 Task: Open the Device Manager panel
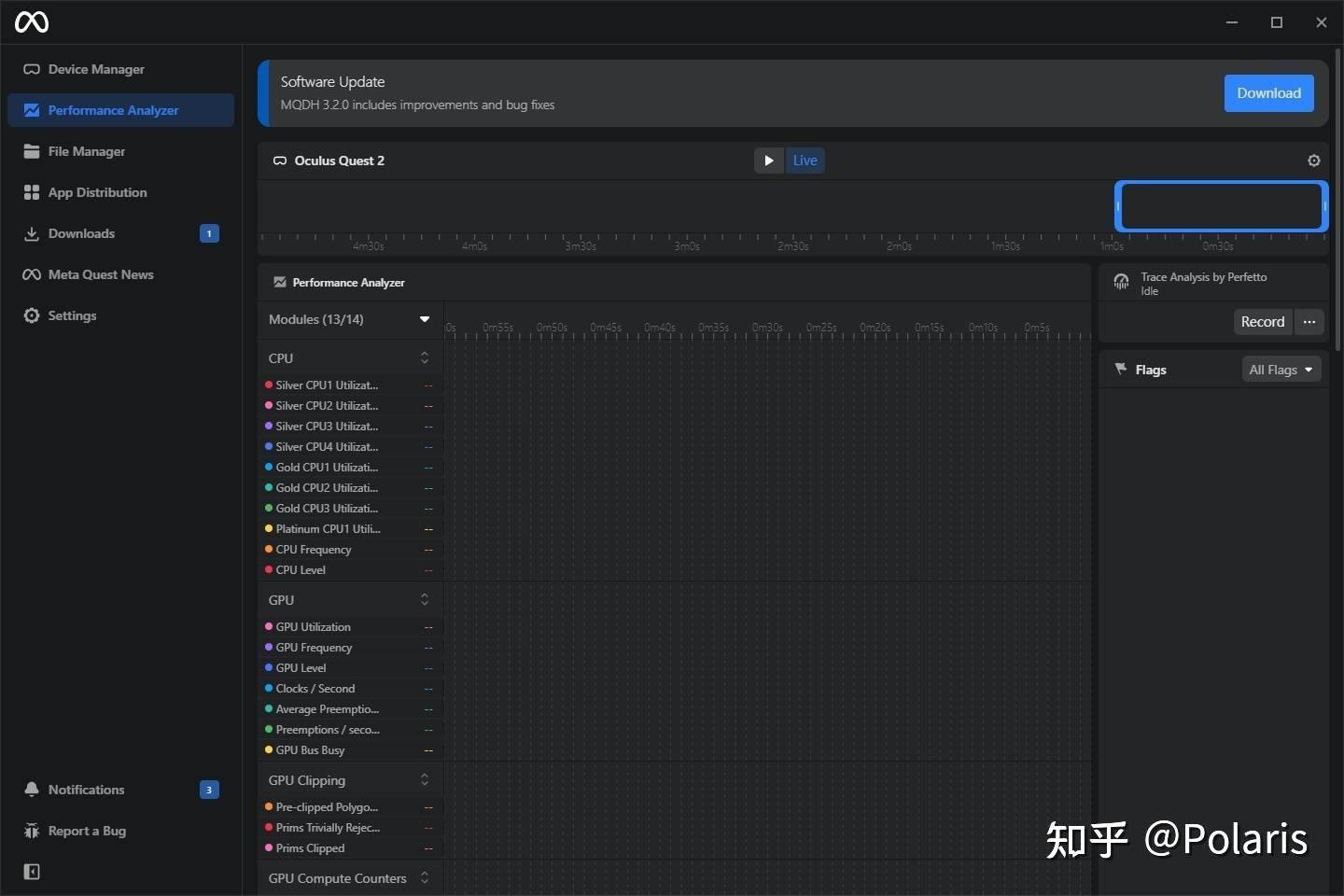click(x=96, y=69)
